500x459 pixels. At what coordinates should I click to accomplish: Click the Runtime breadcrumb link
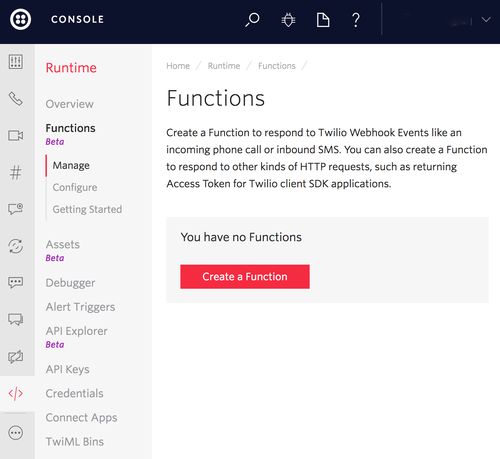point(224,66)
